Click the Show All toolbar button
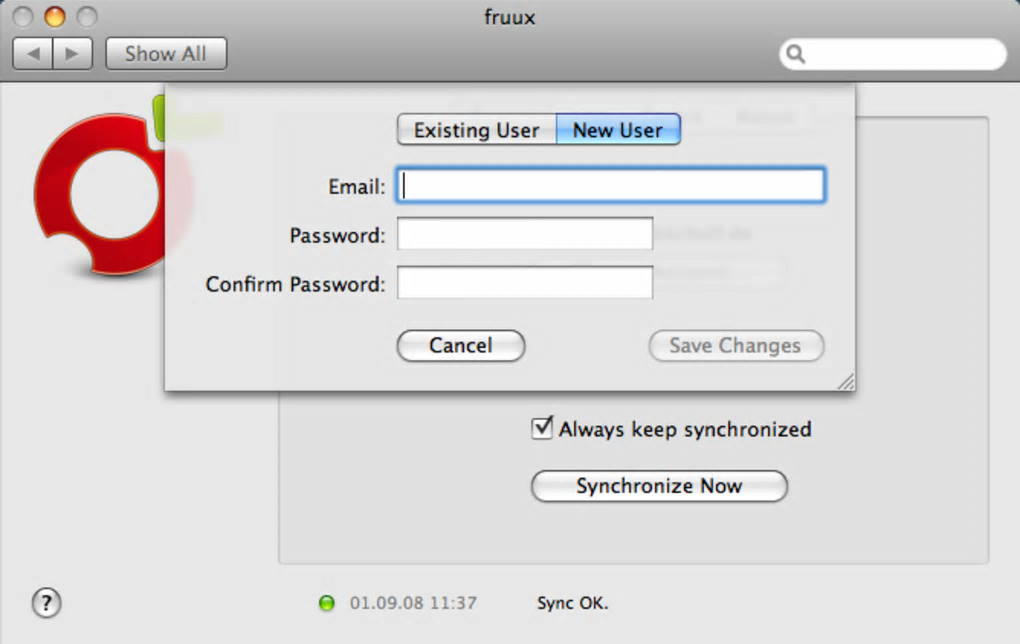The image size is (1020, 644). [166, 54]
